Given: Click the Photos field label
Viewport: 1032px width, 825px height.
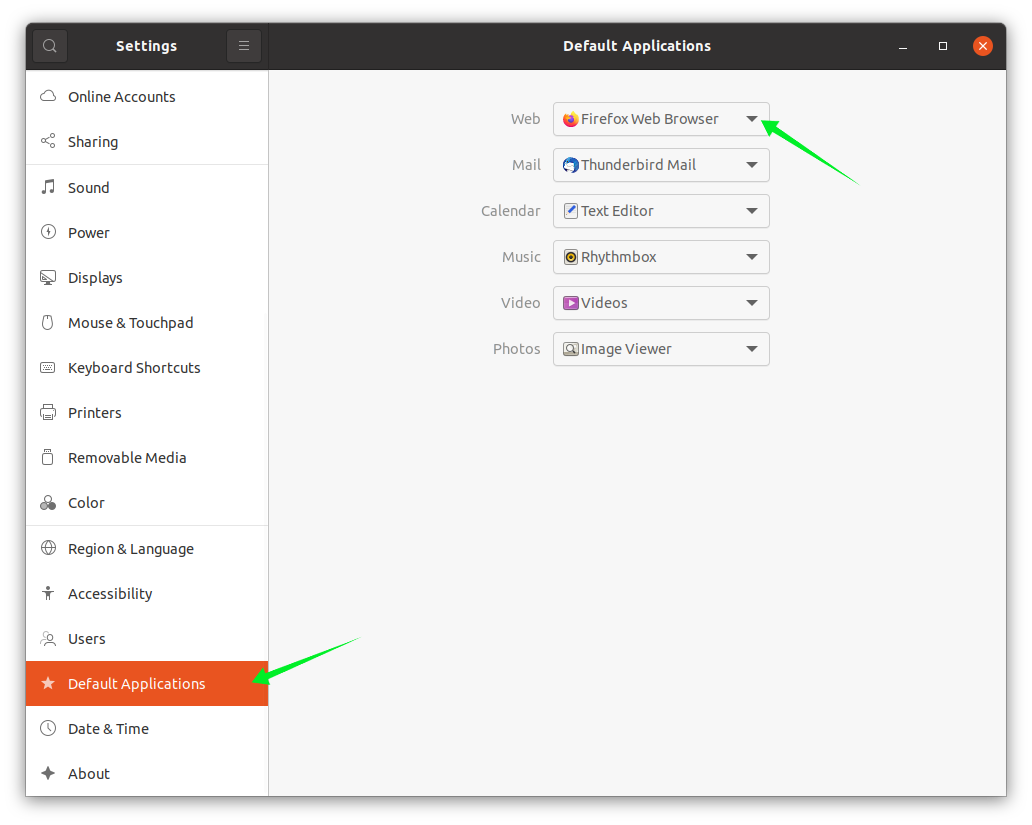Looking at the screenshot, I should click(x=517, y=349).
